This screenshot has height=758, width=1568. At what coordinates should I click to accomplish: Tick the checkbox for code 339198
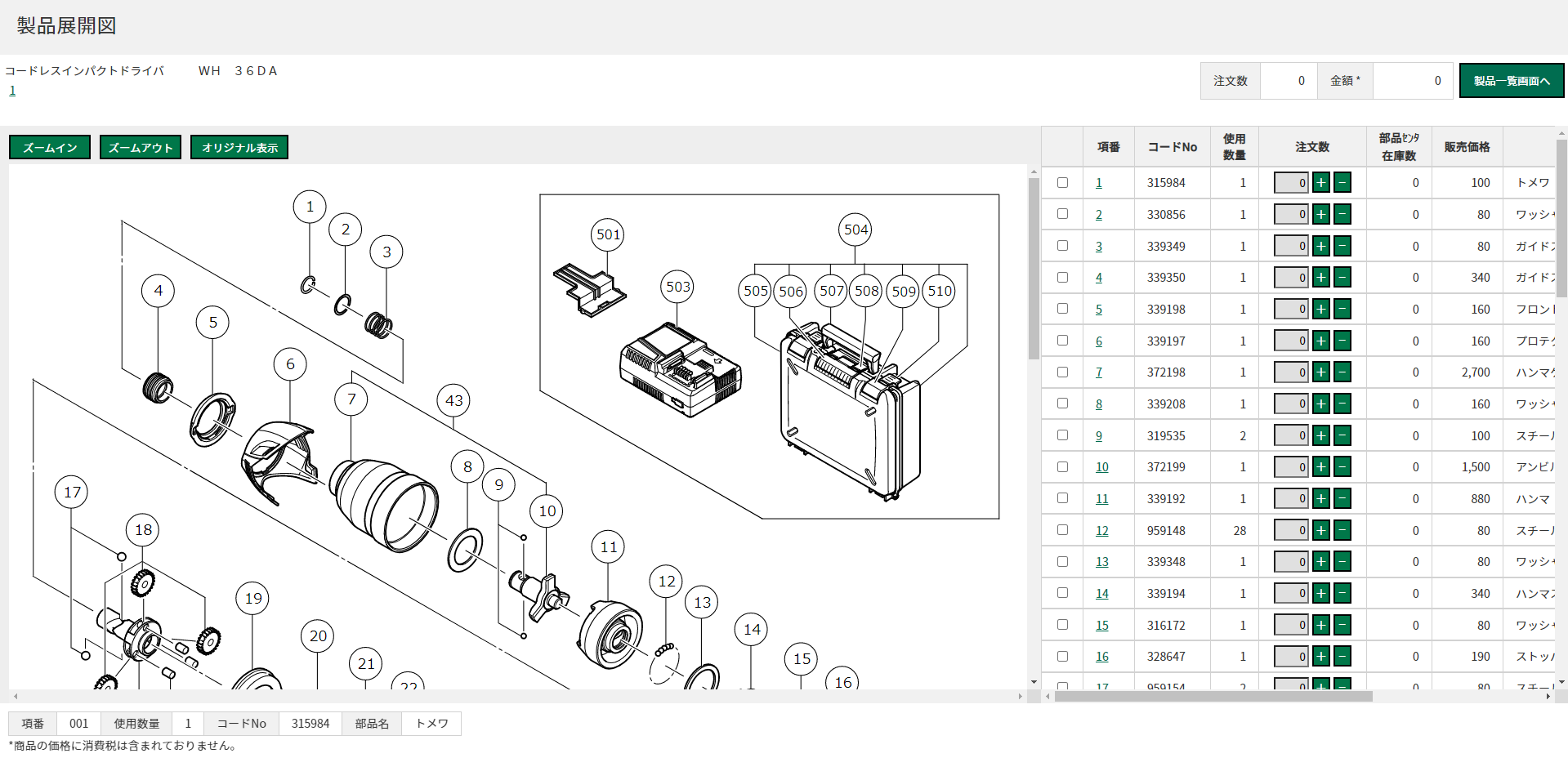1062,309
